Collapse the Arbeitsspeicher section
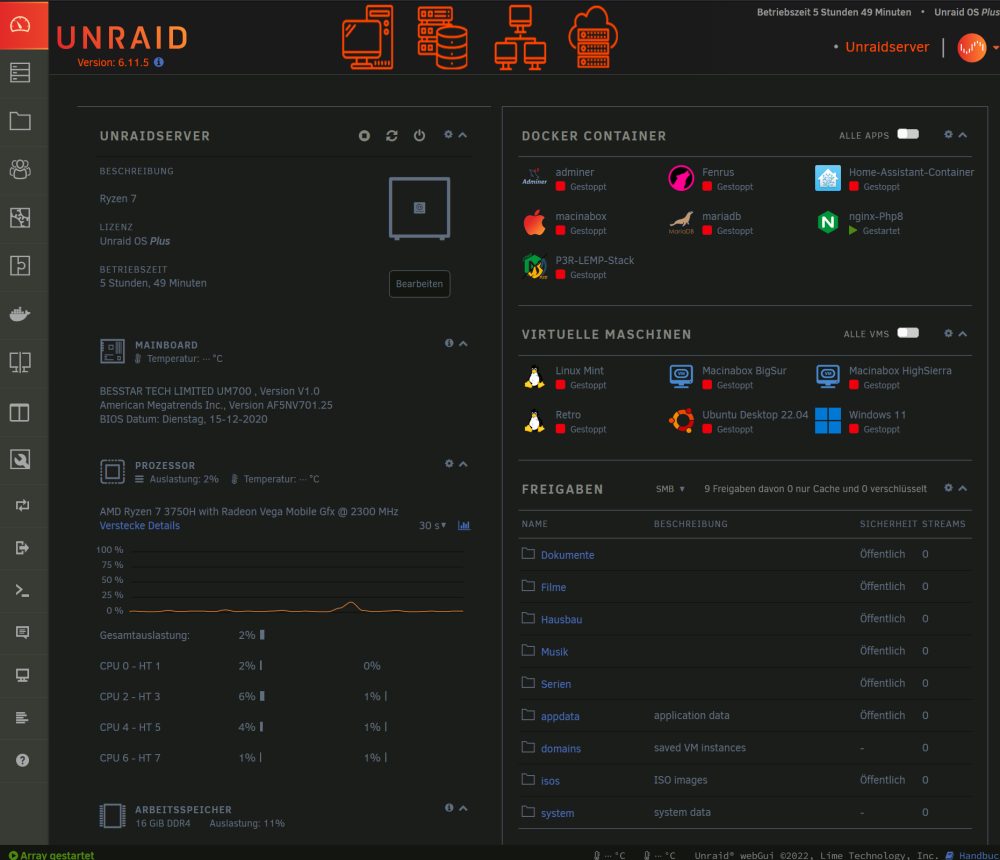 [x=464, y=808]
